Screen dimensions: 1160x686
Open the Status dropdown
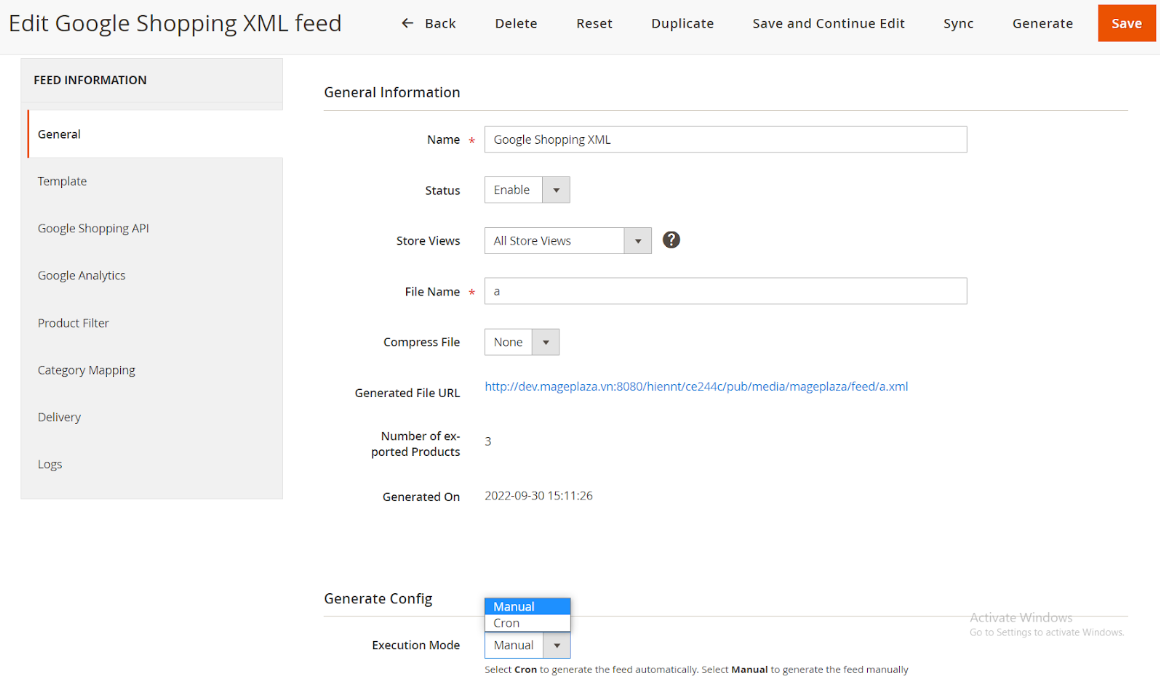(527, 190)
